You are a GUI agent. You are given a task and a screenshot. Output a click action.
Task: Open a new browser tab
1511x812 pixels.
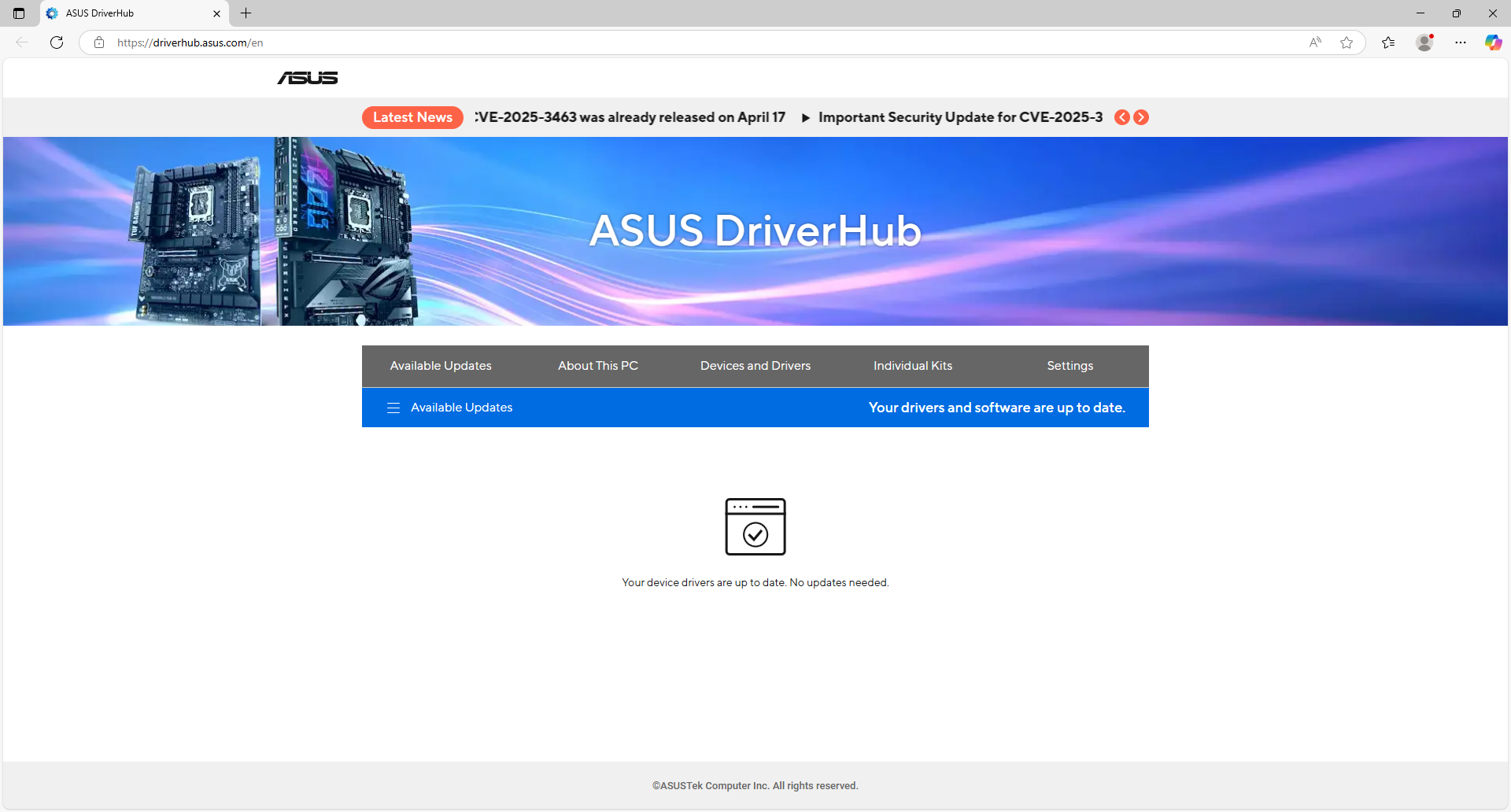(246, 13)
